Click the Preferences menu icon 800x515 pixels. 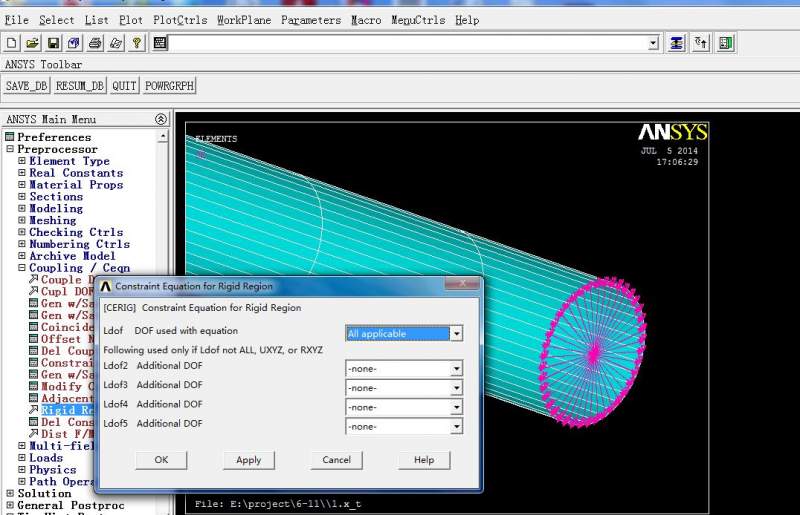(x=10, y=137)
